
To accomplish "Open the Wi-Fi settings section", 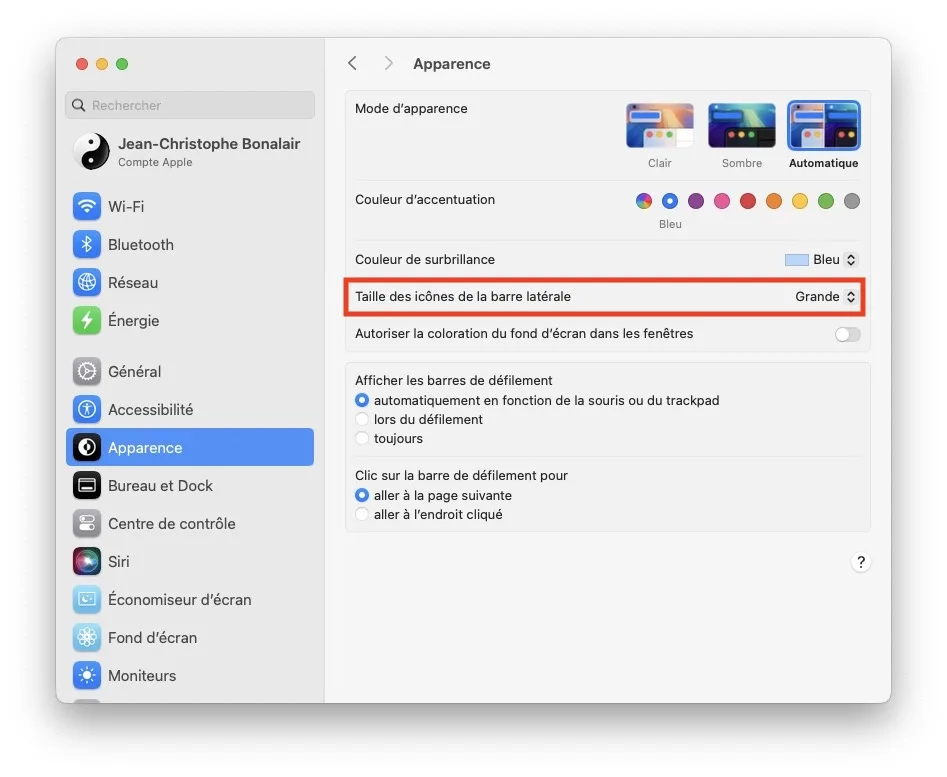I will 131,206.
